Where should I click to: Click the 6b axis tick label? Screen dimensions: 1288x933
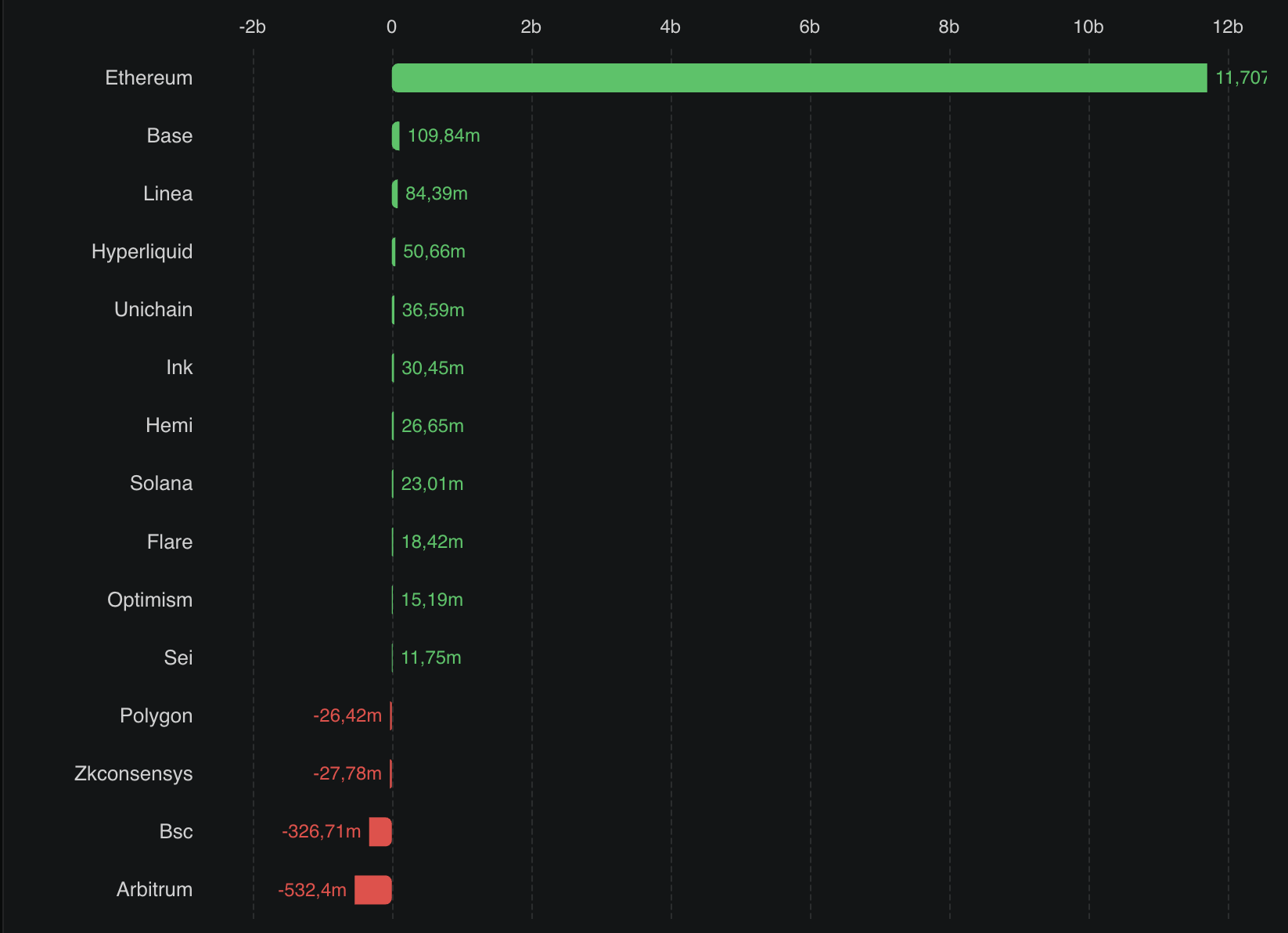[x=809, y=27]
